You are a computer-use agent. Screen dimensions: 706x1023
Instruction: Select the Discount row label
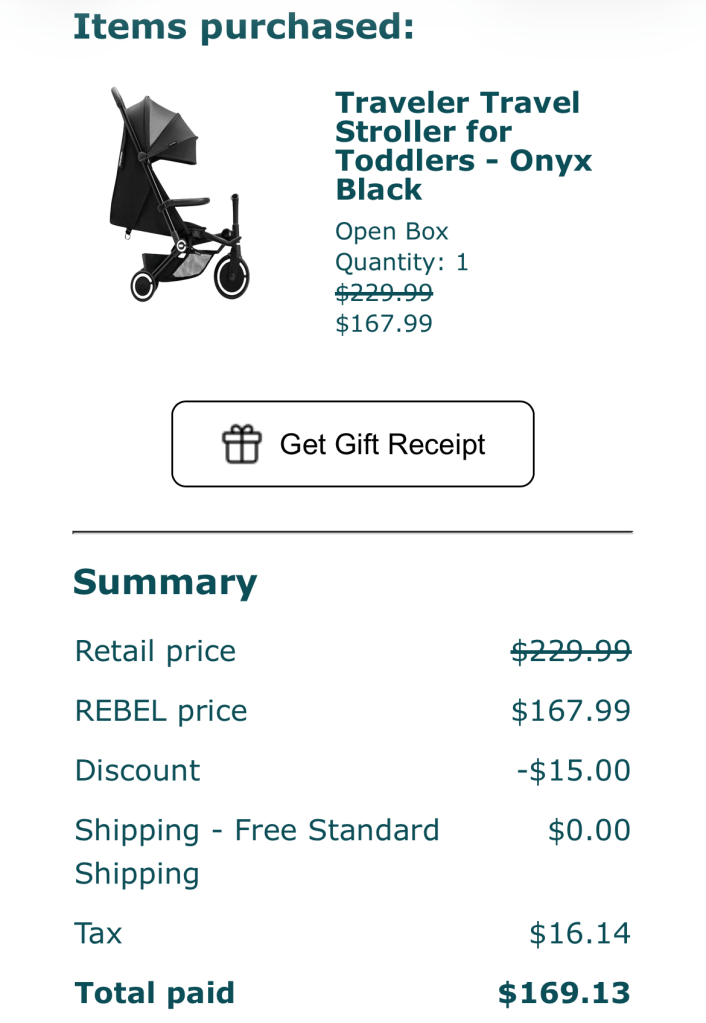137,771
